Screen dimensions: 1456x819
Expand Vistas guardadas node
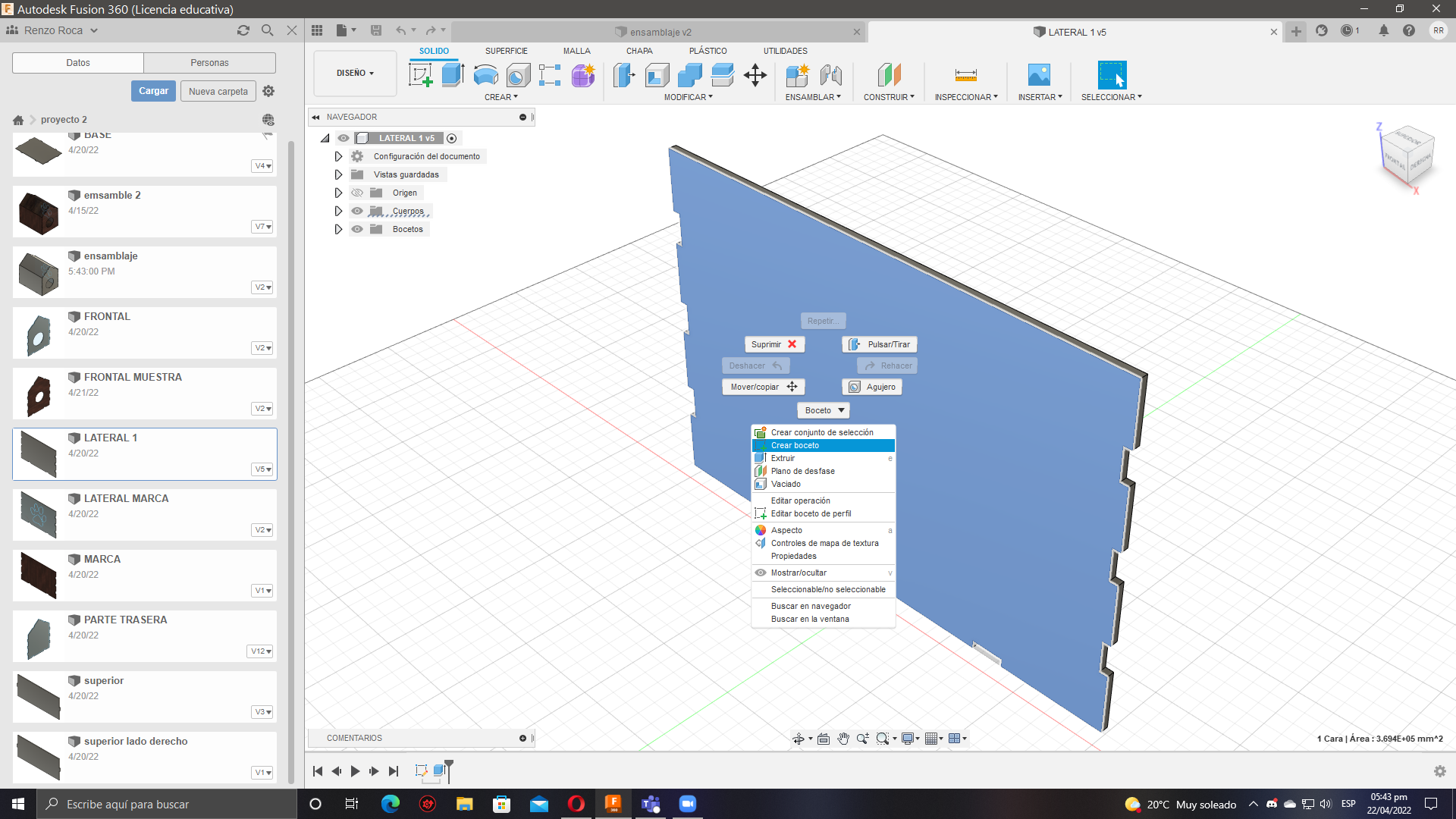pyautogui.click(x=338, y=174)
